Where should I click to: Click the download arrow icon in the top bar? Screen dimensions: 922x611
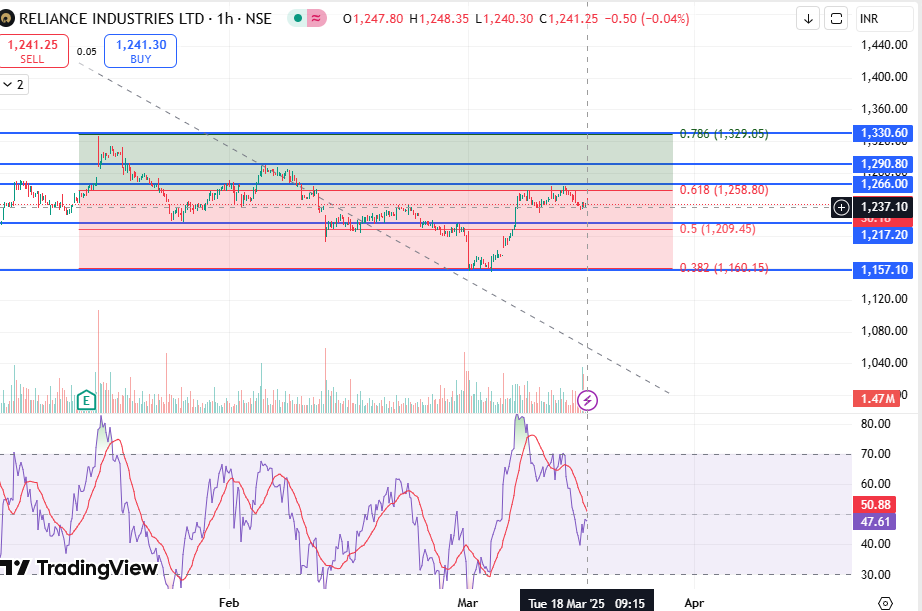808,19
